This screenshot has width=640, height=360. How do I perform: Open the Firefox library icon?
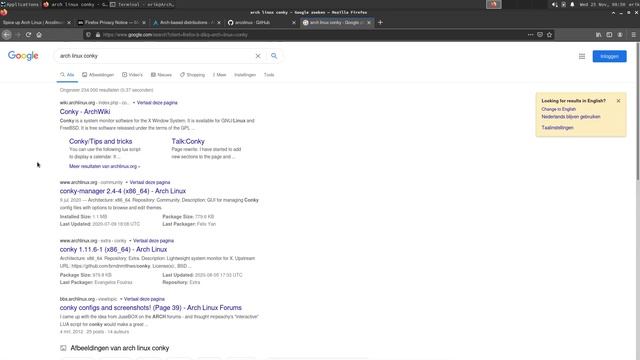(x=598, y=35)
